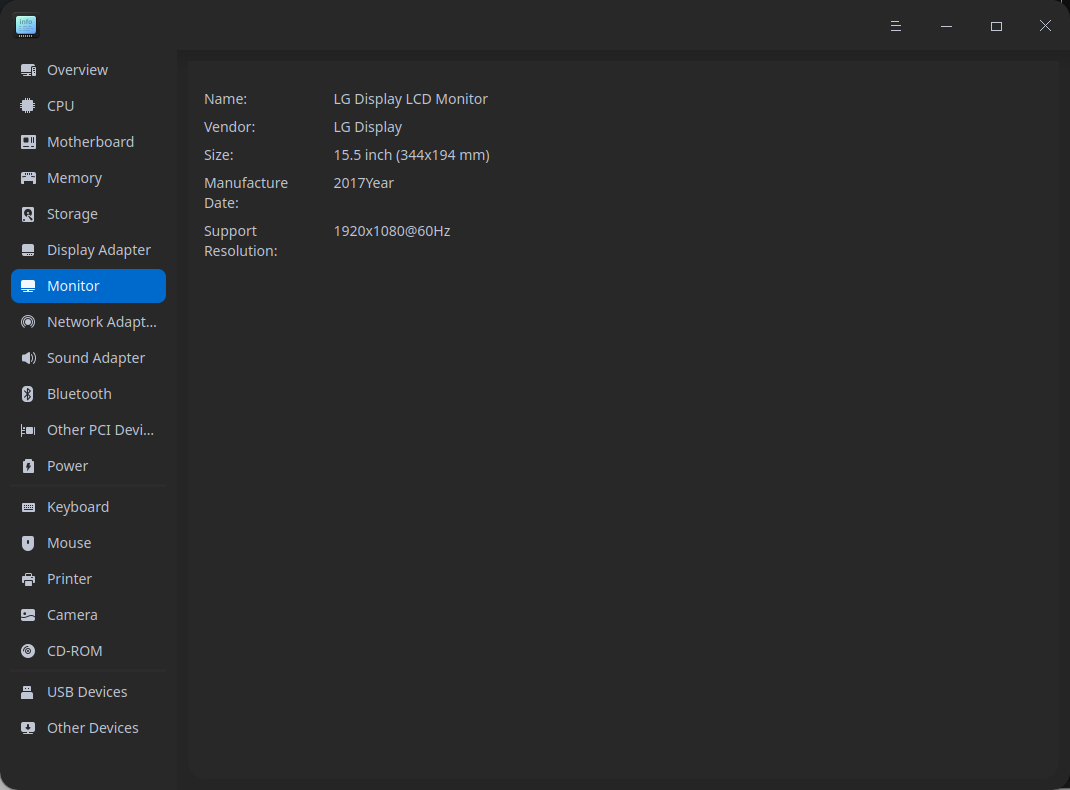
Task: Click the "Support Resolution:" field label
Action: click(x=241, y=242)
